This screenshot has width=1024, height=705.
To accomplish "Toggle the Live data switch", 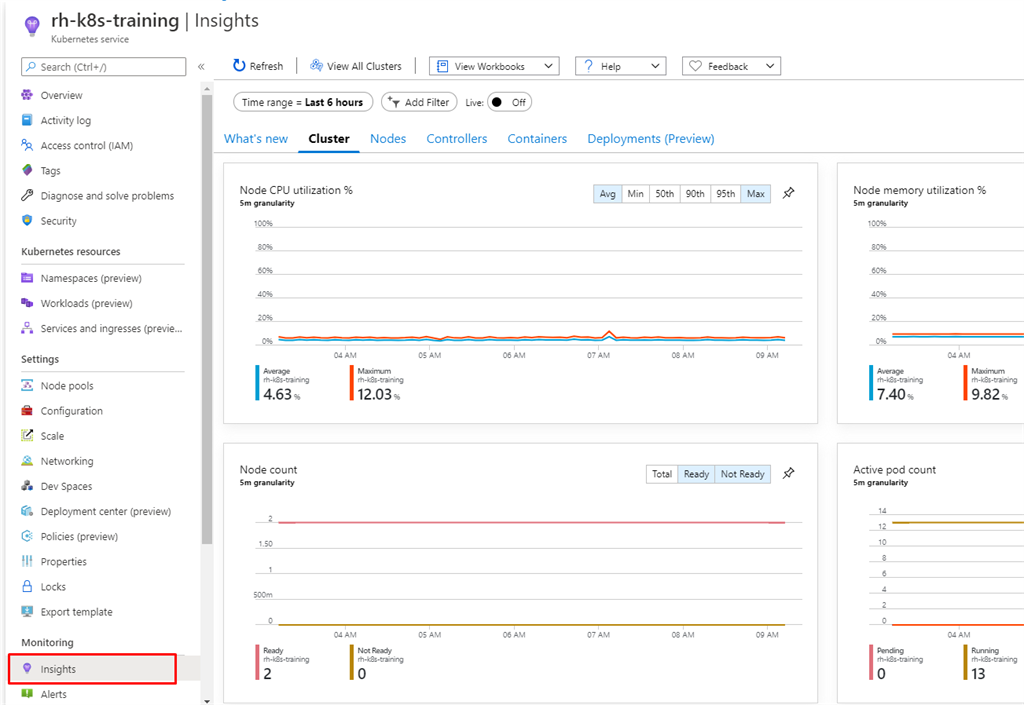I will click(510, 102).
